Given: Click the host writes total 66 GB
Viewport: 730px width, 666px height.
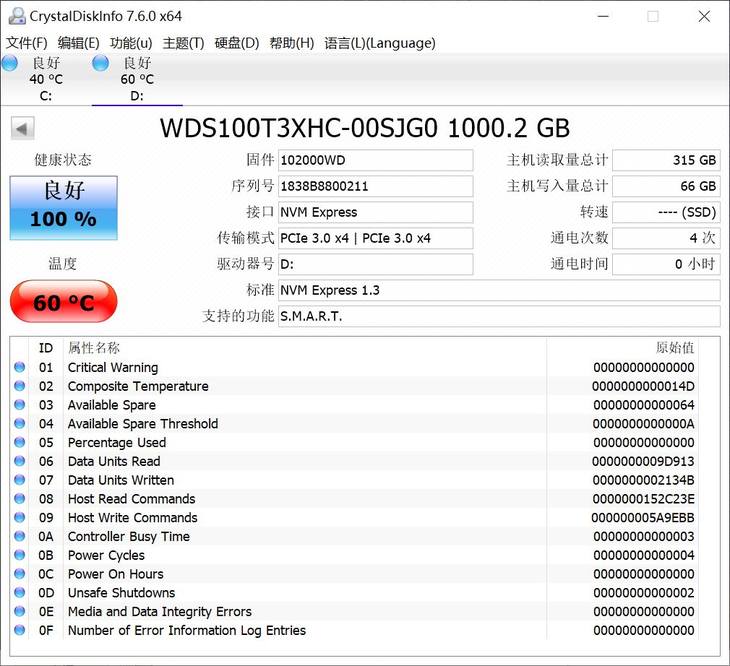Looking at the screenshot, I should point(666,187).
